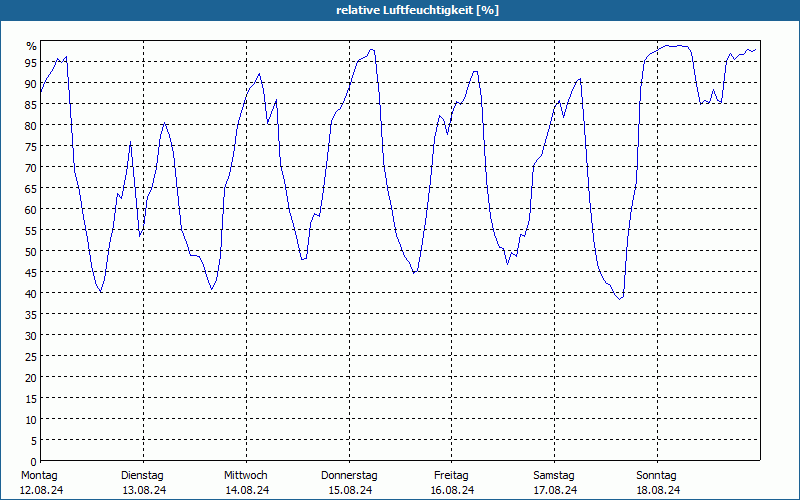This screenshot has height=500, width=800.
Task: Click the 85 value on the y-axis
Action: coord(31,105)
